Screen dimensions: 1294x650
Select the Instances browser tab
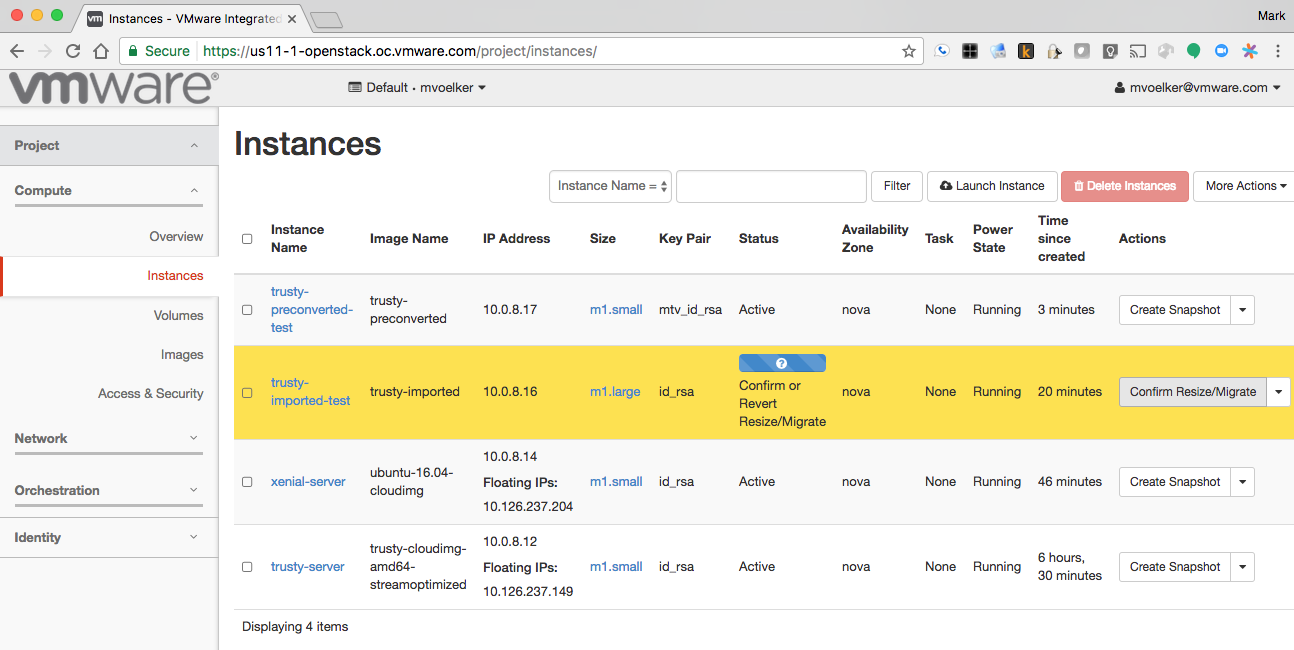point(190,19)
